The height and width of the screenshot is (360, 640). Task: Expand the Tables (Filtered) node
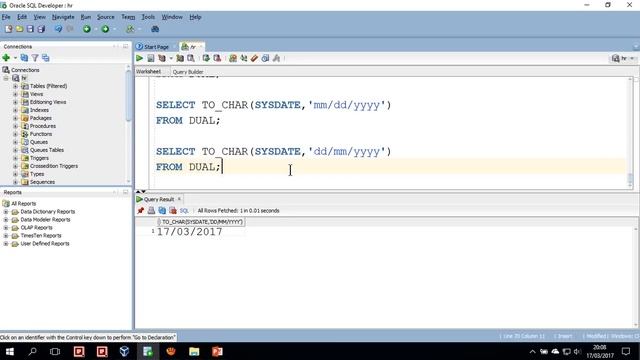click(16, 86)
